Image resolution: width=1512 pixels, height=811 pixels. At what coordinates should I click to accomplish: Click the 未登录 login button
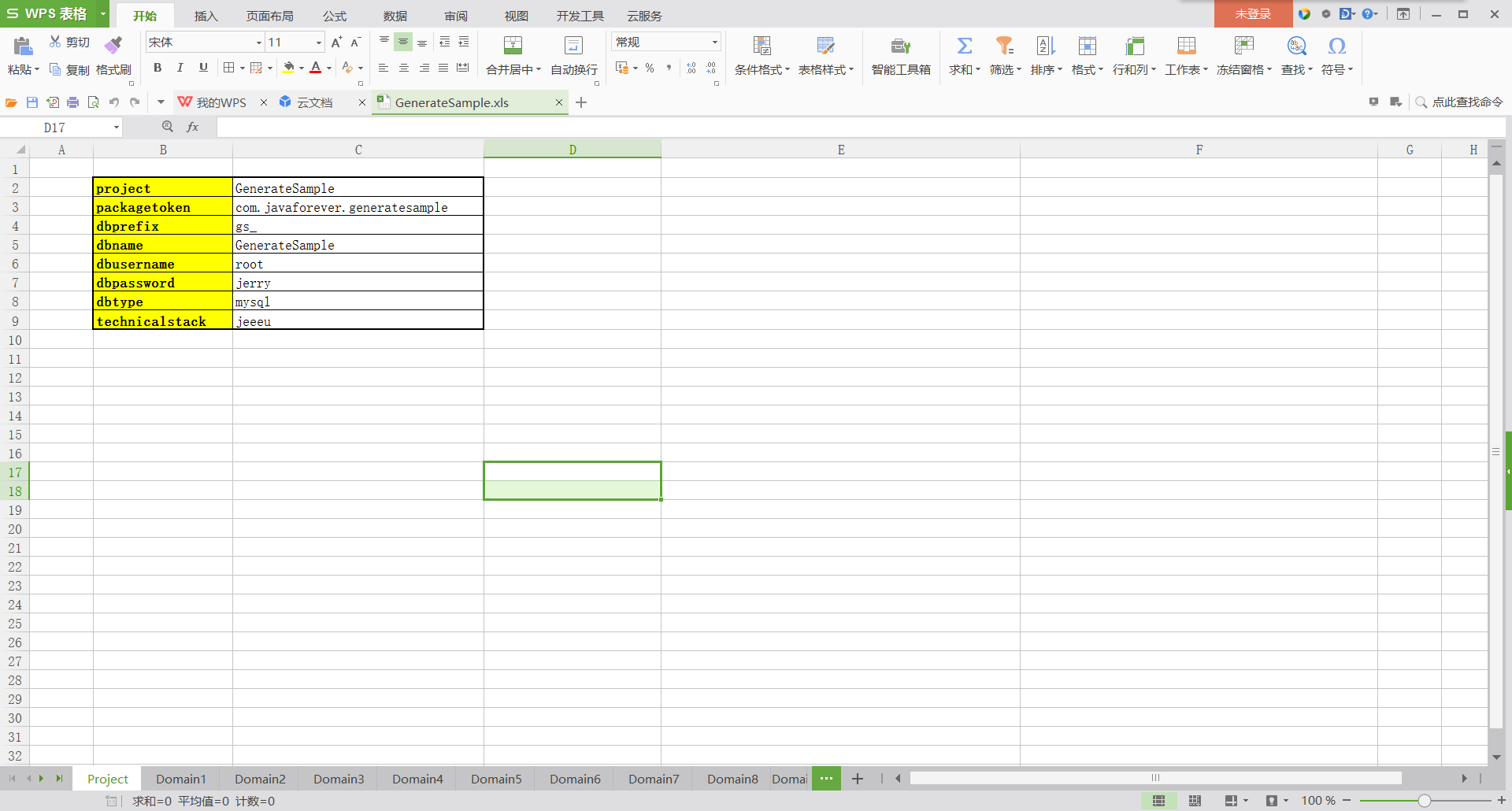coord(1253,14)
